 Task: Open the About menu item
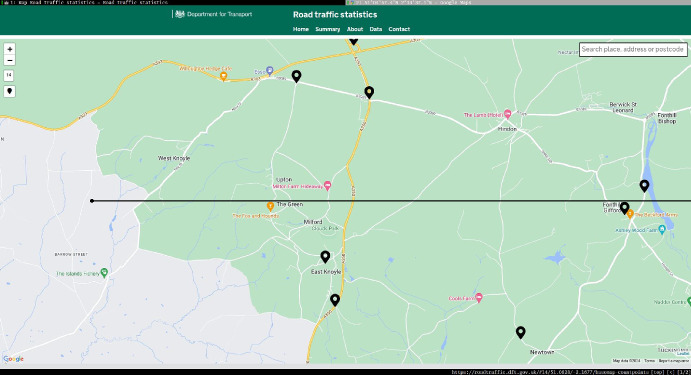tap(355, 29)
